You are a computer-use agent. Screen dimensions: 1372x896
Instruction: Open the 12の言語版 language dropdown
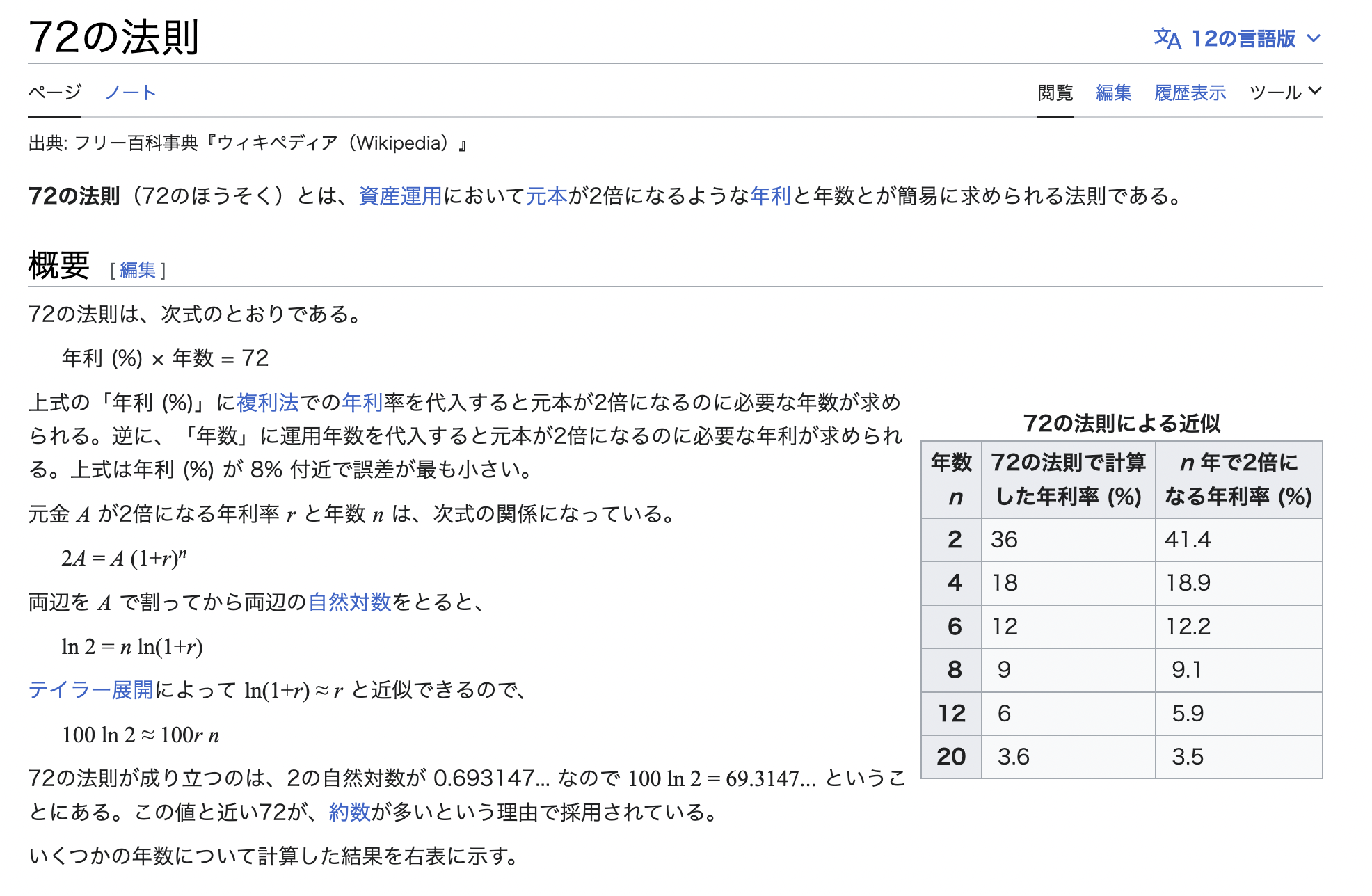pyautogui.click(x=1238, y=39)
